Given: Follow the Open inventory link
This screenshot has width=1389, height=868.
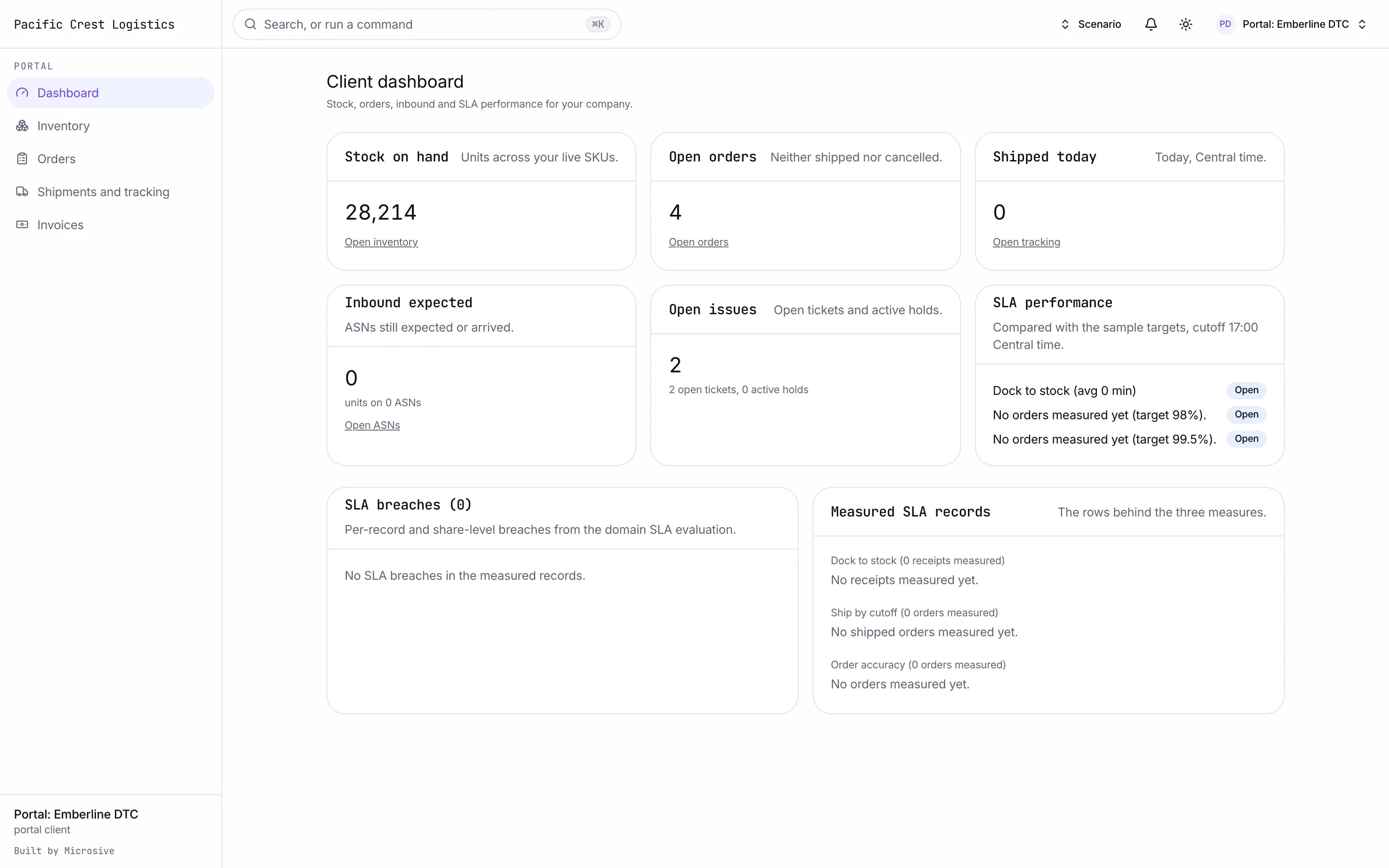Looking at the screenshot, I should 381,242.
